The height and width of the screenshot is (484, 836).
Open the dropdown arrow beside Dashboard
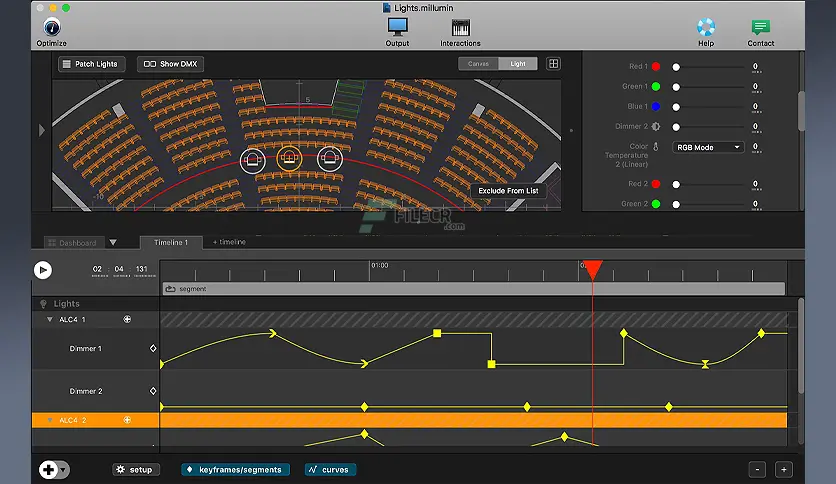[x=113, y=242]
